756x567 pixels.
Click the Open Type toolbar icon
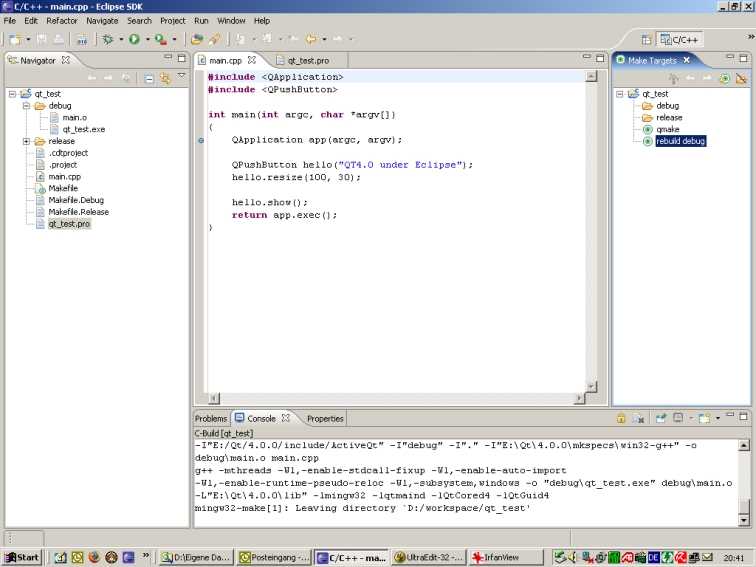[x=196, y=40]
